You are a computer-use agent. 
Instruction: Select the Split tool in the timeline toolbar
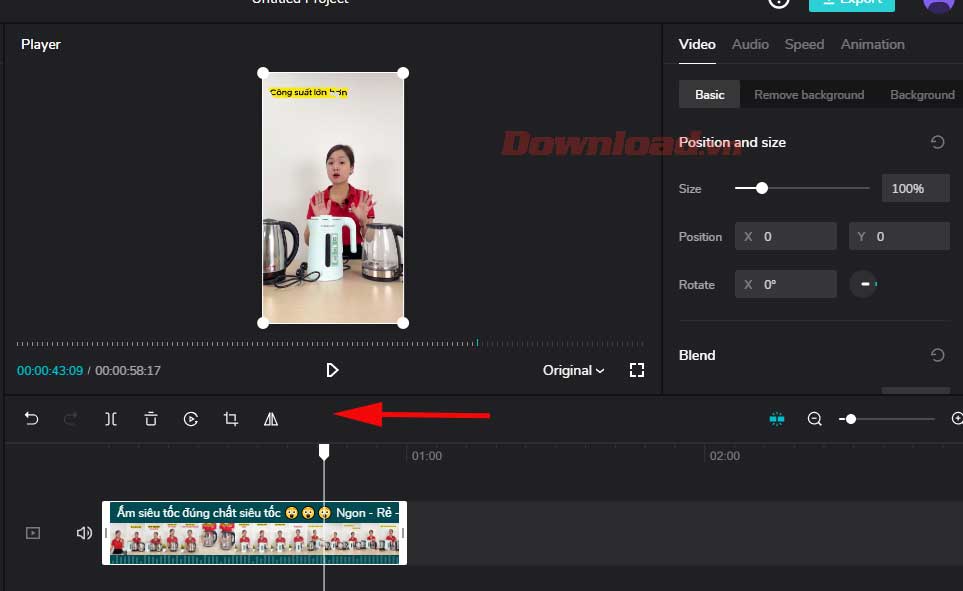111,418
